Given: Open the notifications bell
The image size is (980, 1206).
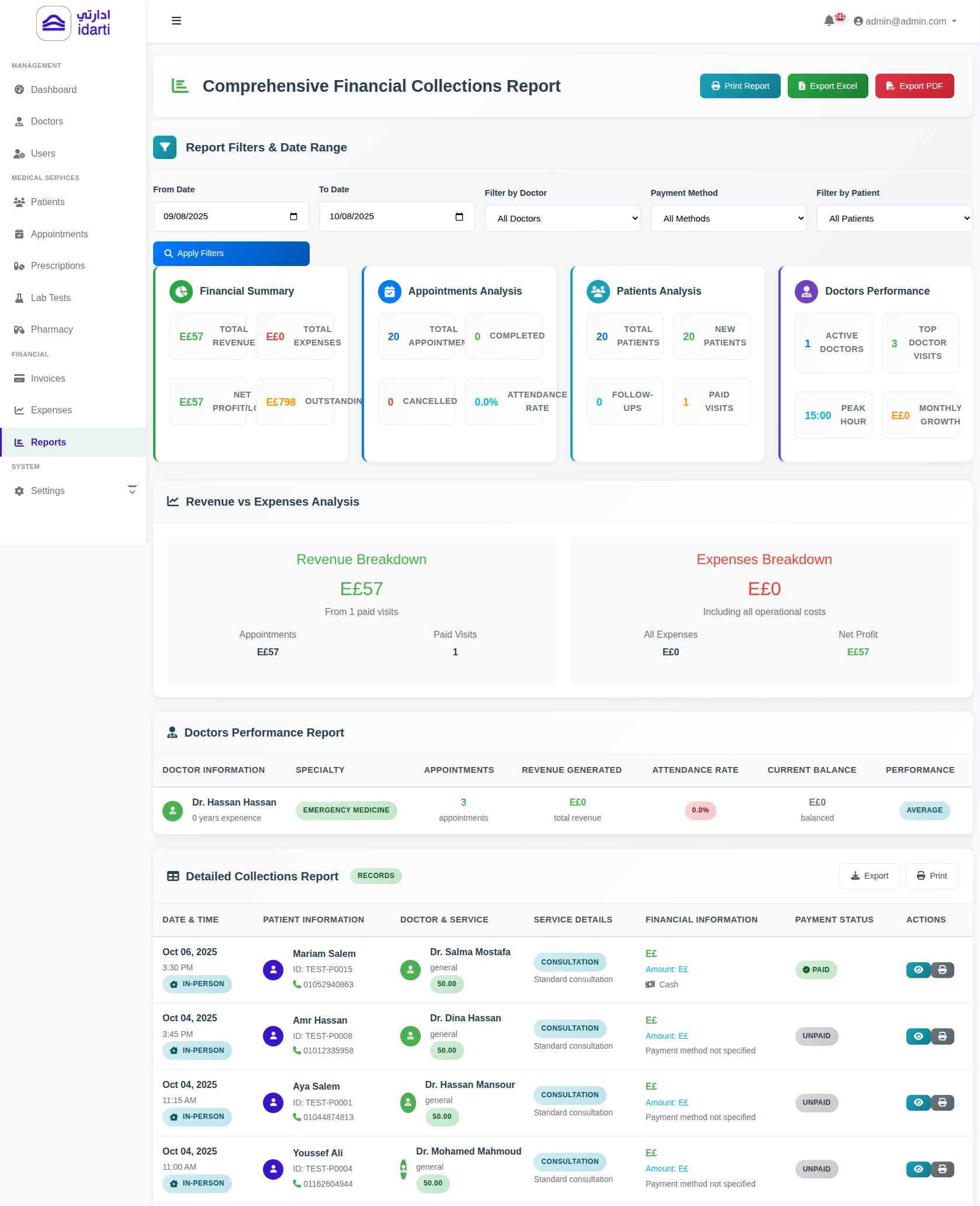Looking at the screenshot, I should point(829,21).
